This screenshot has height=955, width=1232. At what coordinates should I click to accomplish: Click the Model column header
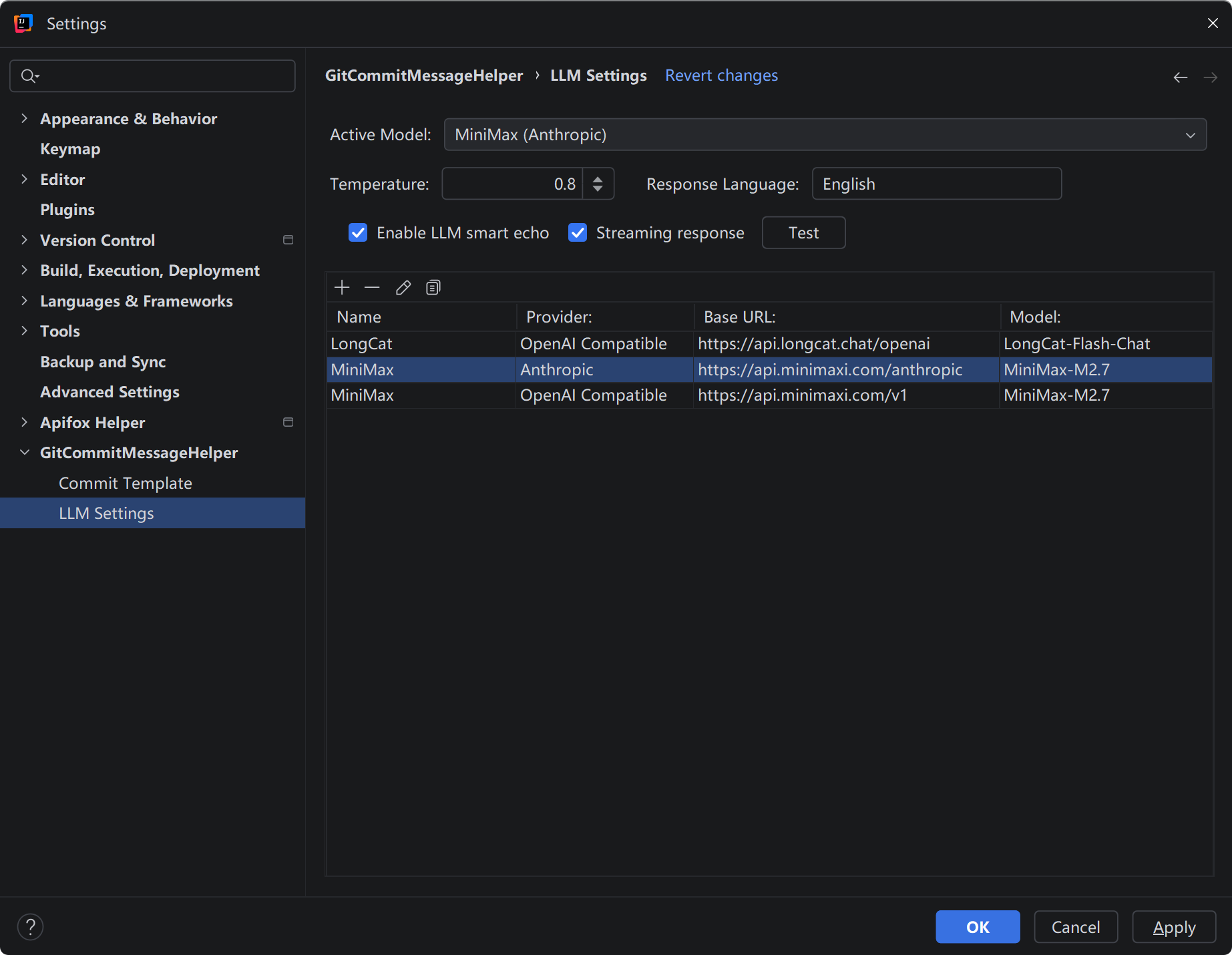pyautogui.click(x=1106, y=317)
